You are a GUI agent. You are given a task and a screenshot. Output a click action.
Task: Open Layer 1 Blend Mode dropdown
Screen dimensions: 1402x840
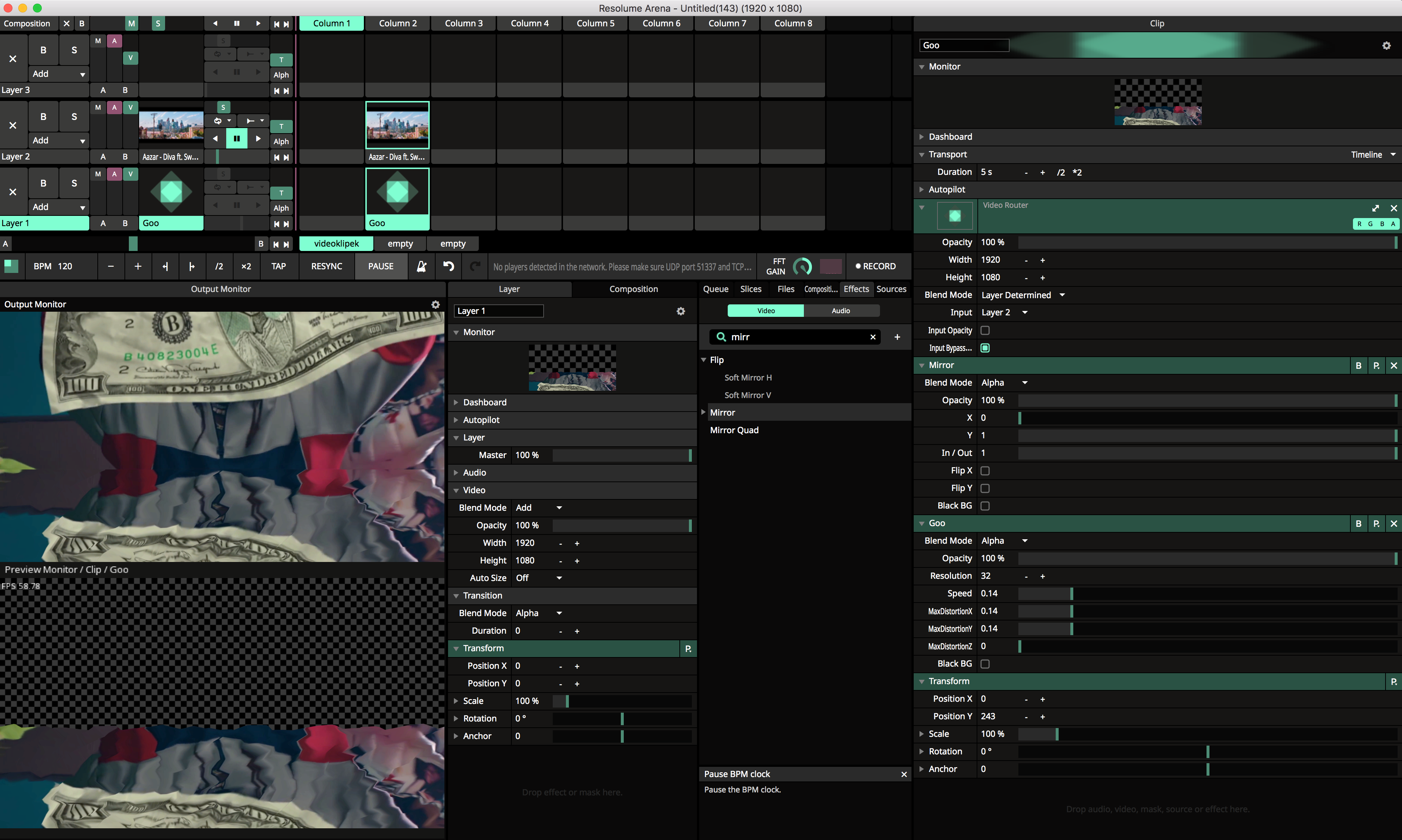coord(538,508)
